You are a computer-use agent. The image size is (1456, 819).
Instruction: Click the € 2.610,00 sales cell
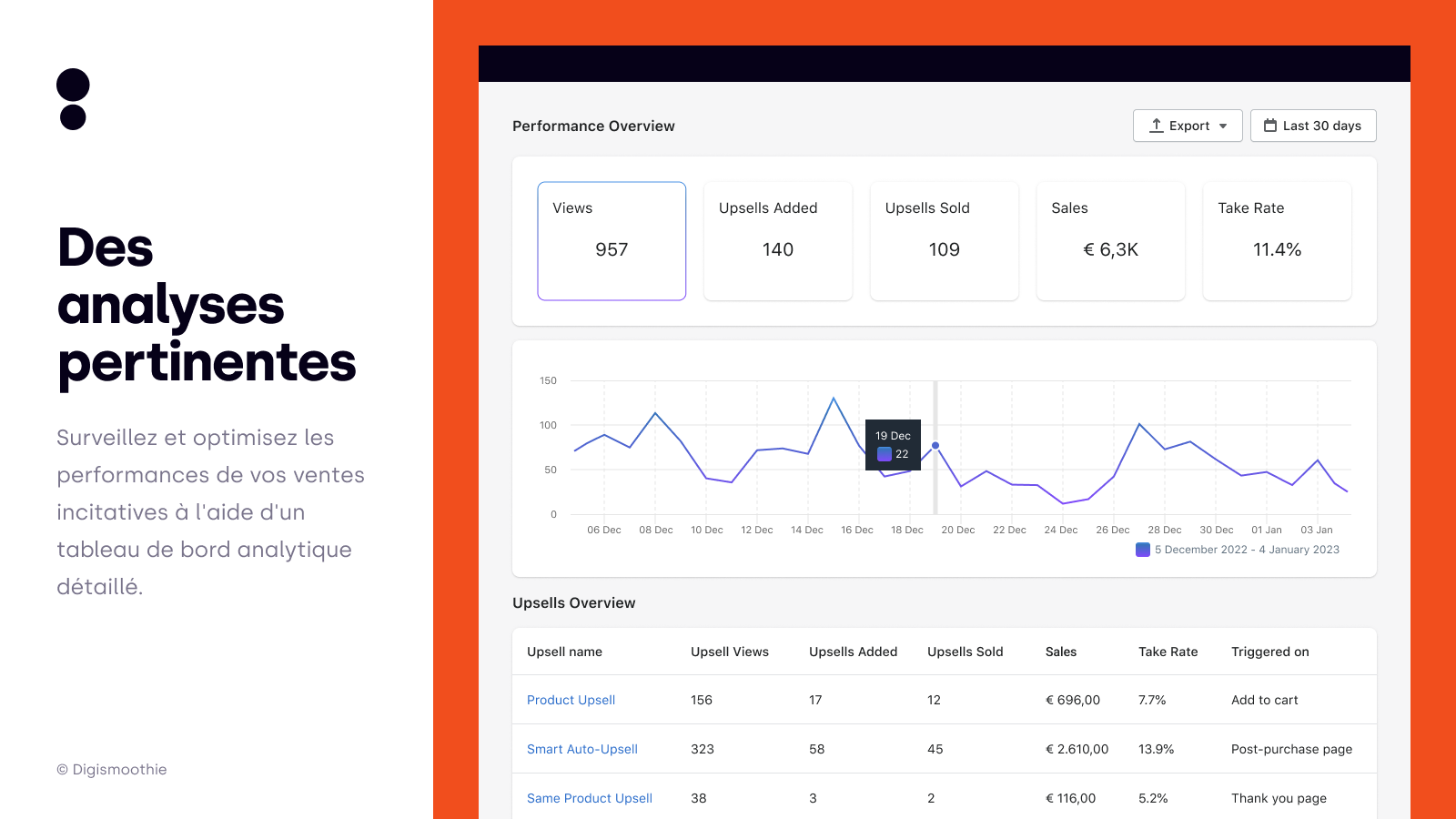pyautogui.click(x=1077, y=749)
